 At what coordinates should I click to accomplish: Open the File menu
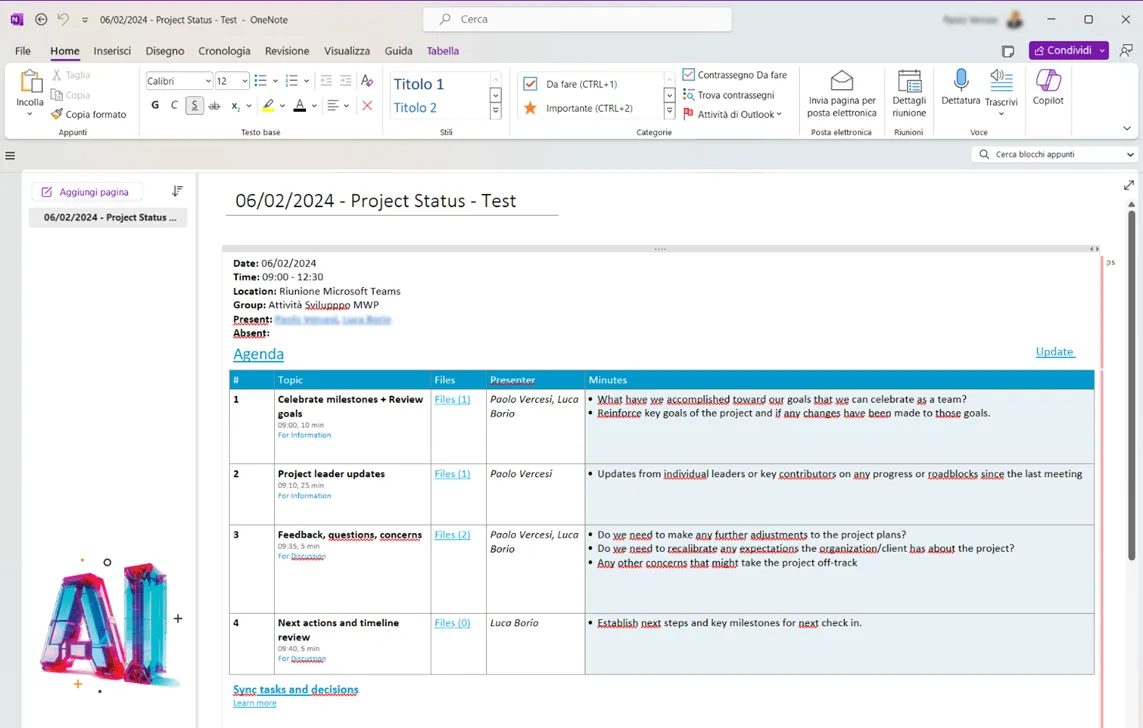tap(23, 51)
